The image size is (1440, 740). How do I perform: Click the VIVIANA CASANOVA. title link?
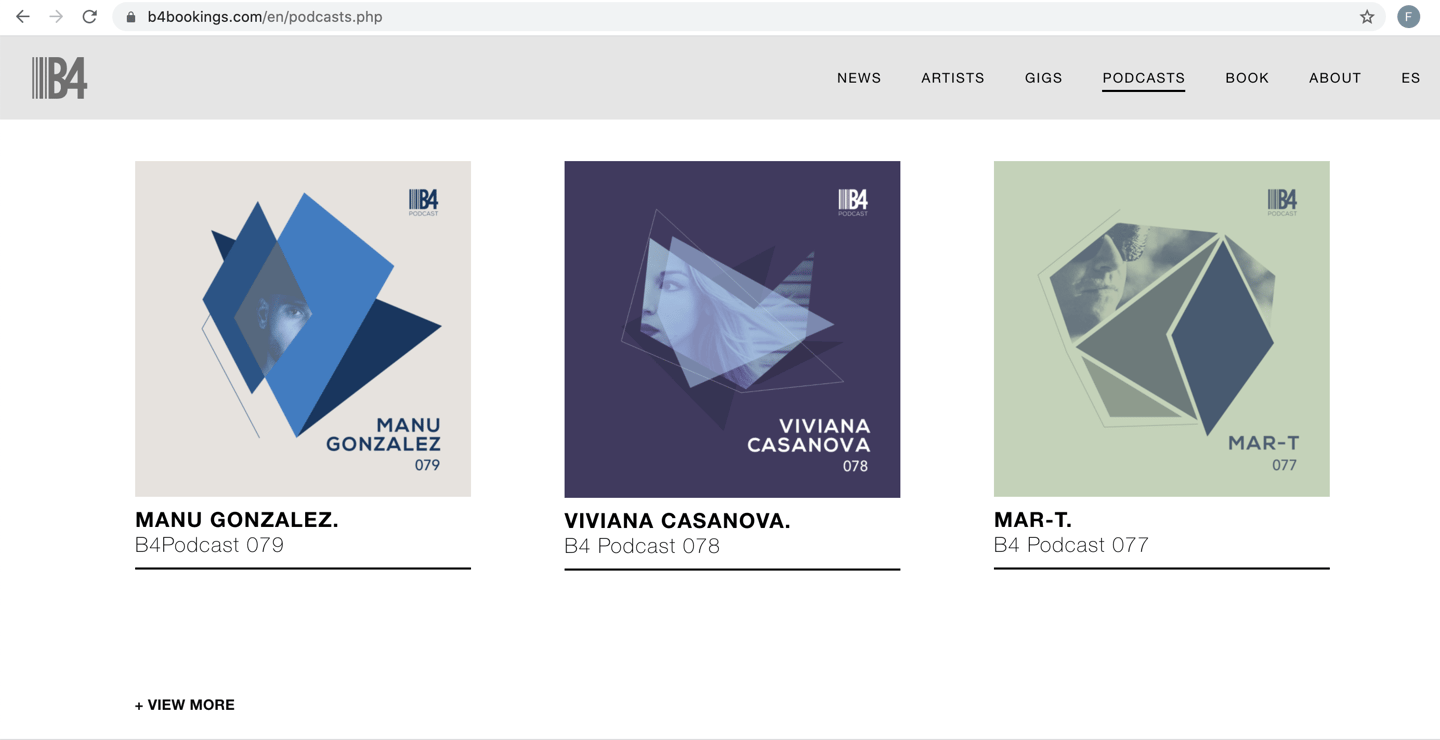(677, 521)
